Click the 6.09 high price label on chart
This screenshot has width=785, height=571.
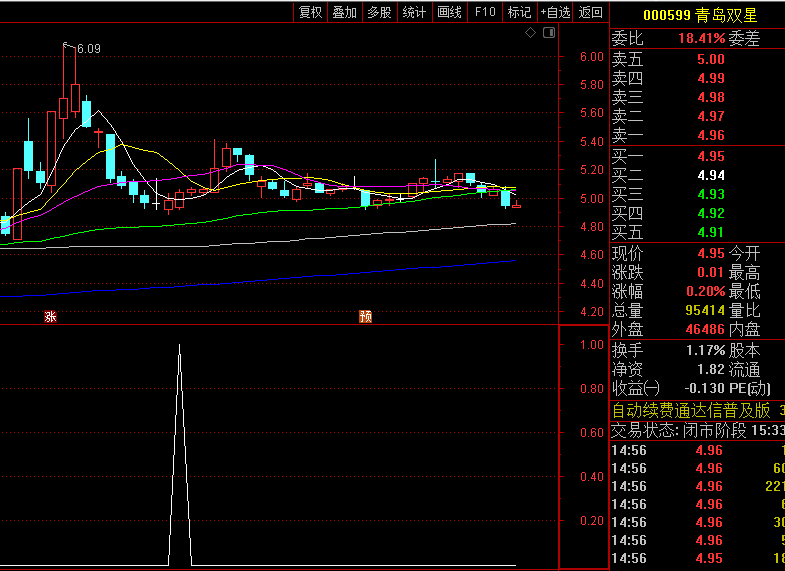[89, 49]
